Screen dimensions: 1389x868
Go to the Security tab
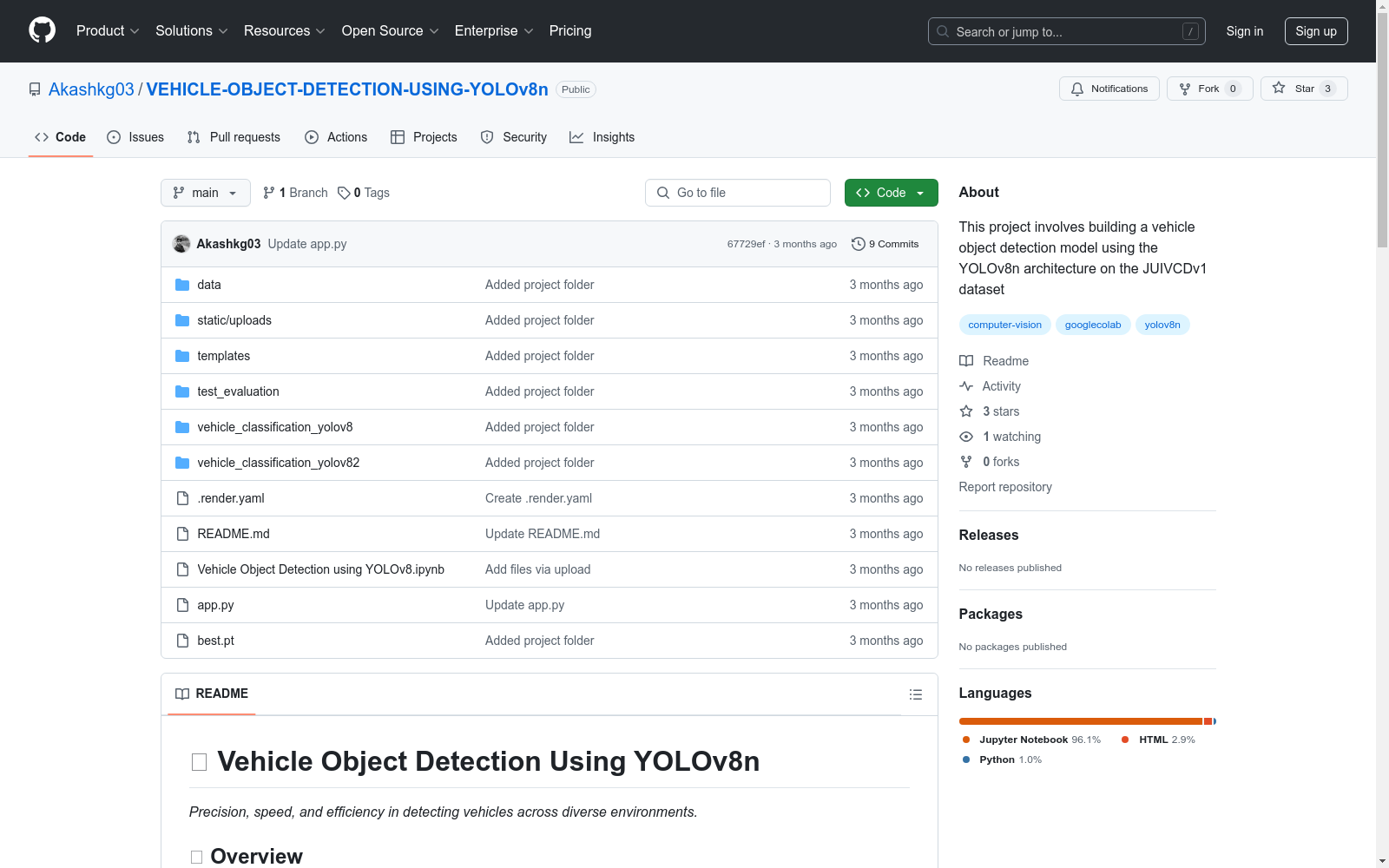[x=514, y=137]
